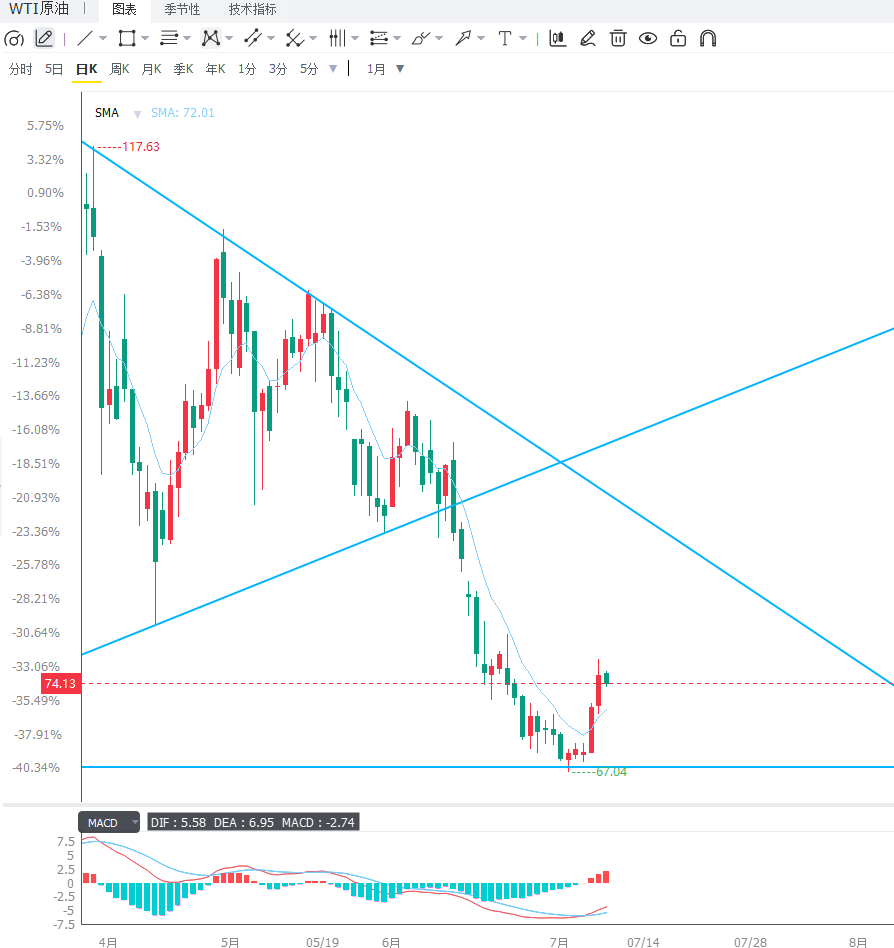This screenshot has width=894, height=948.
Task: Select the 分时 intraday view
Action: [x=21, y=69]
